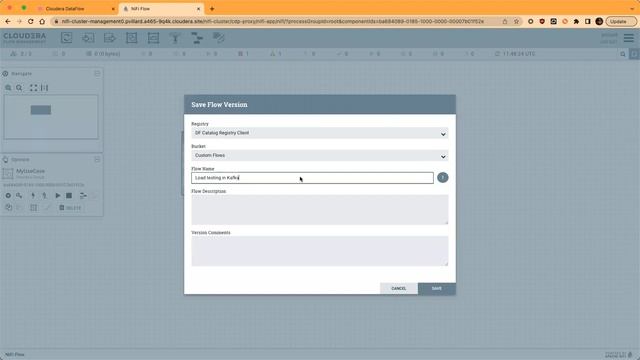Click the Actual size icon in Navigate panel

click(x=44, y=88)
